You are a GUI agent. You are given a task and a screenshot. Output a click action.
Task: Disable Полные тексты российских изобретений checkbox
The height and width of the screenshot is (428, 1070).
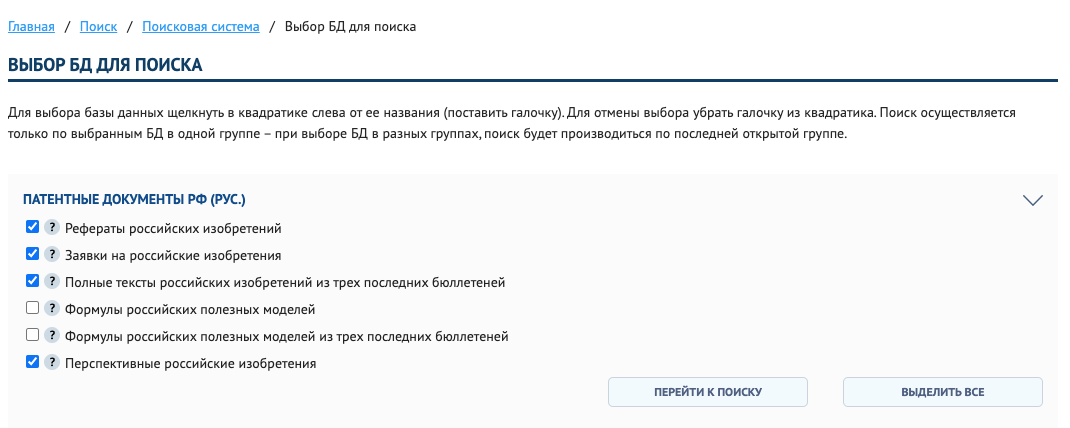(33, 281)
